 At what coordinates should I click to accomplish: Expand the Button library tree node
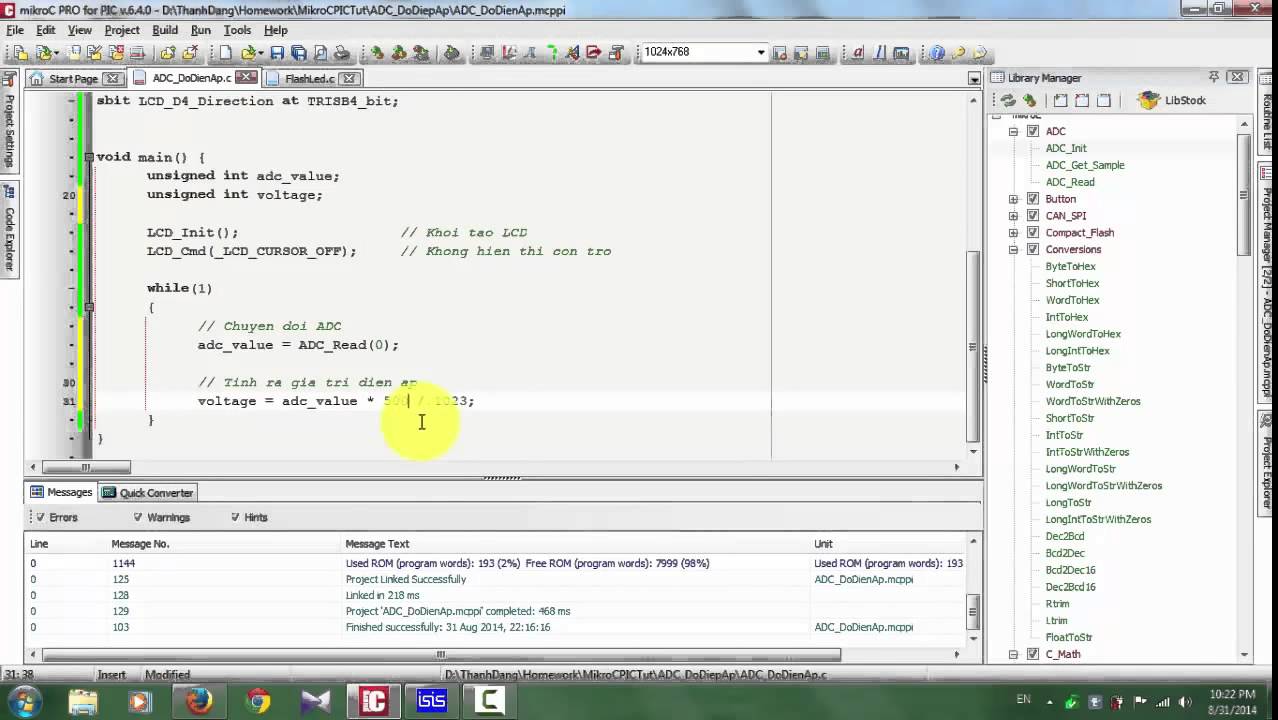(x=1013, y=199)
